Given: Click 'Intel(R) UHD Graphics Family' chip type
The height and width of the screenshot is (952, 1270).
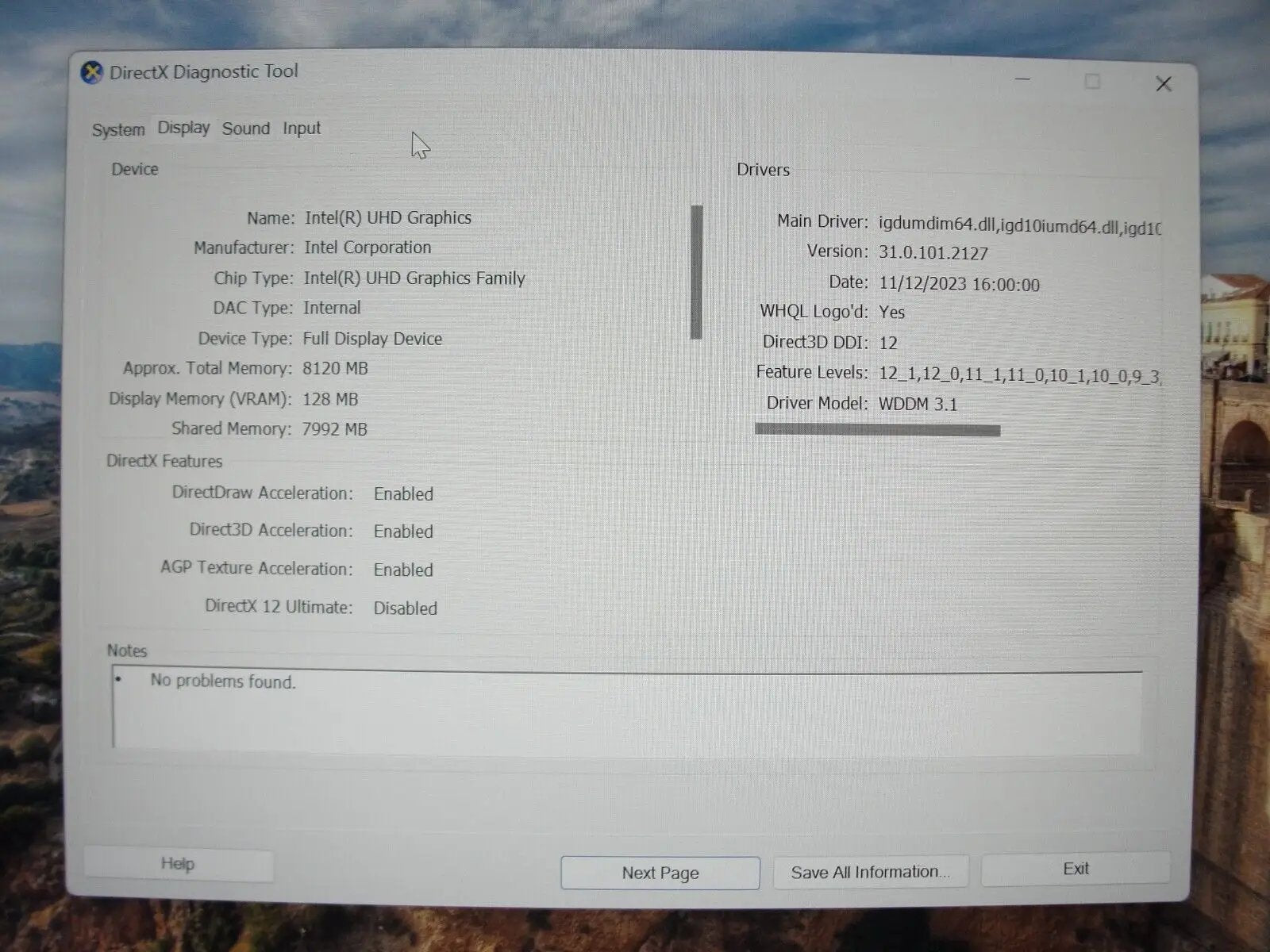Looking at the screenshot, I should (x=414, y=278).
